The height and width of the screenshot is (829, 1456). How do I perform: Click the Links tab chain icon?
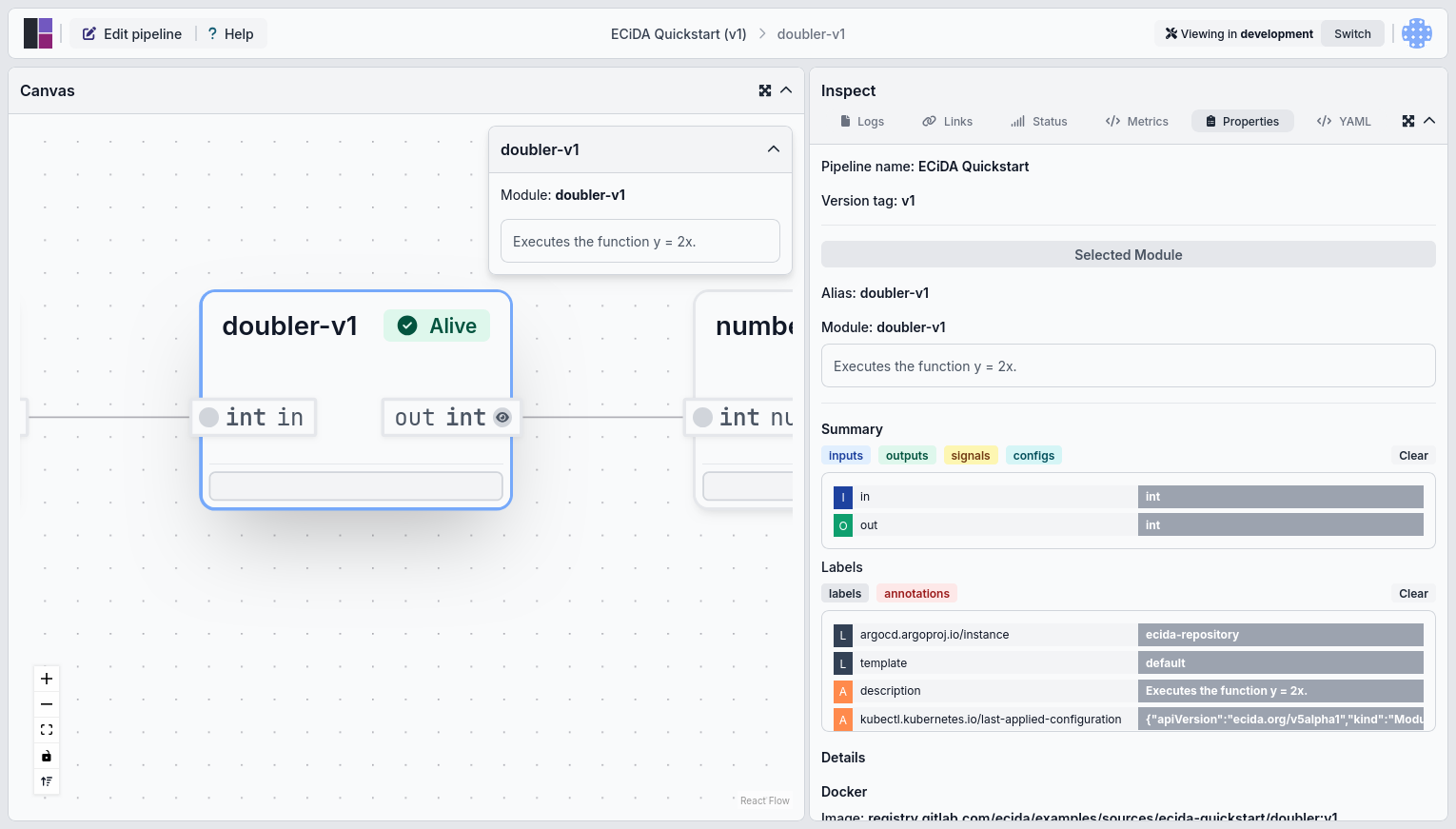[929, 121]
